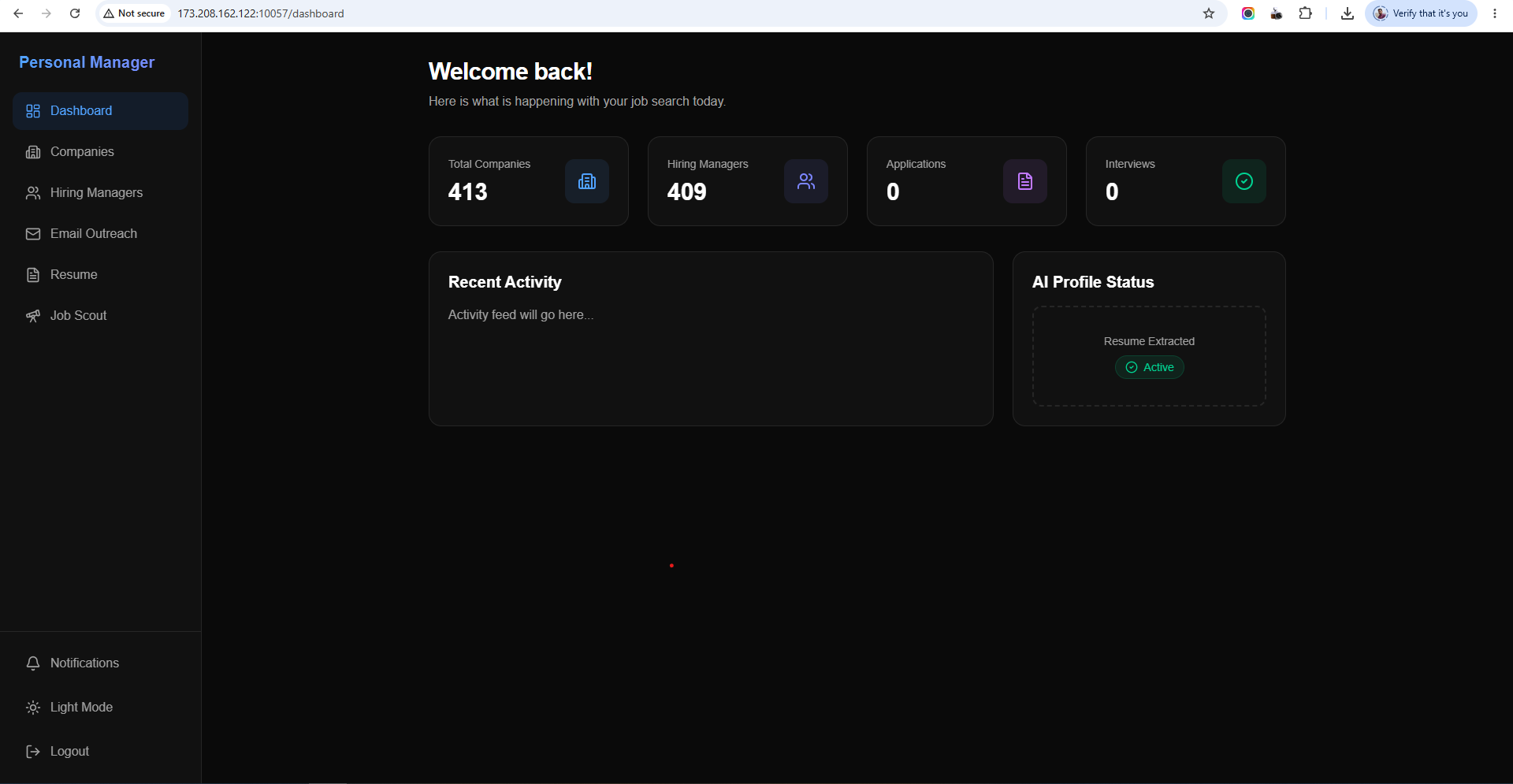Select Email Outreach in the sidebar

100,234
